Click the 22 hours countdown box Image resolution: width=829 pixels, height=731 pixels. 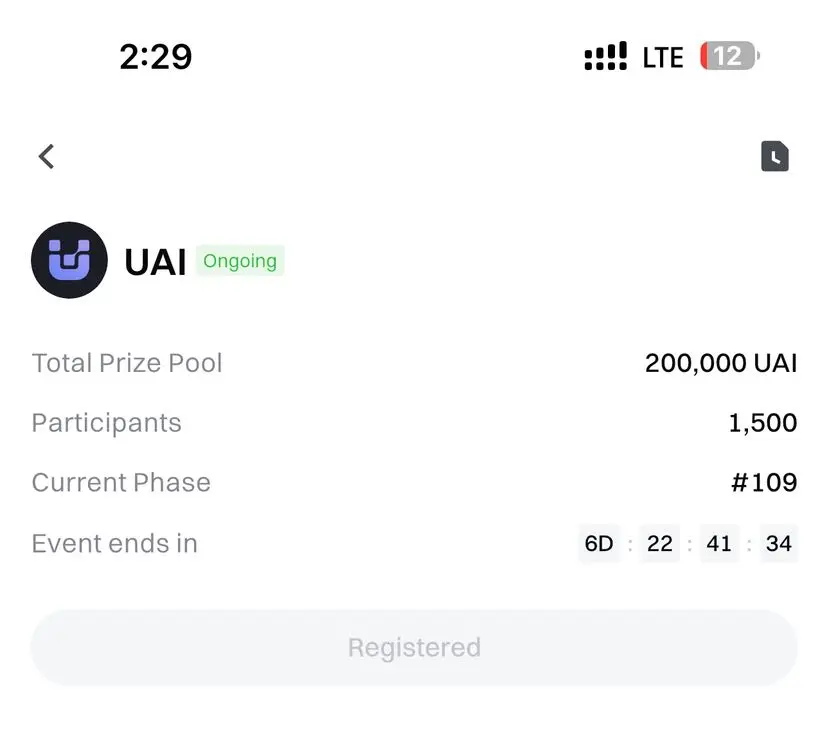pos(659,544)
